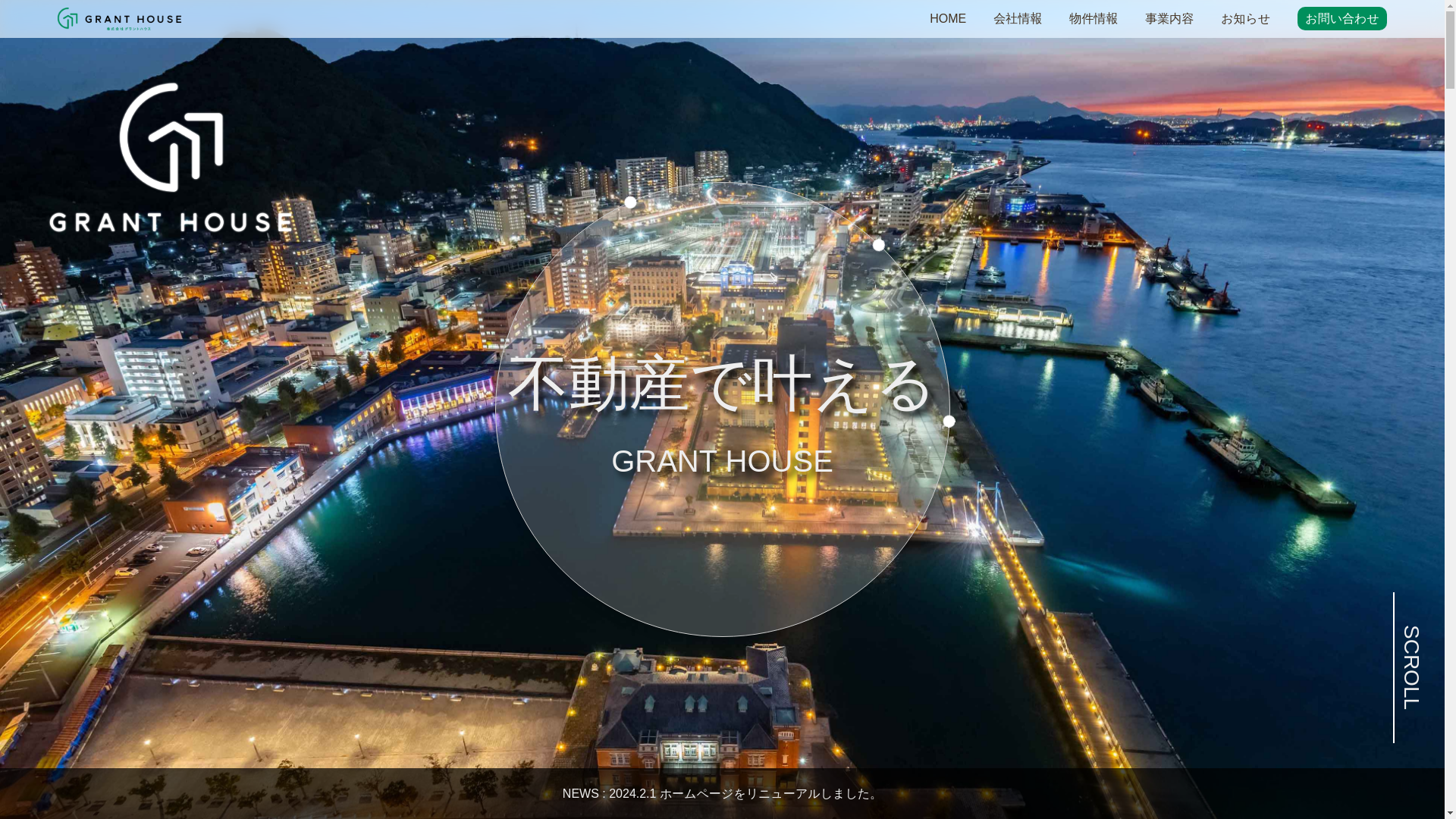Click the GRANT HOUSE hero subtitle text
The width and height of the screenshot is (1456, 819).
[x=722, y=461]
